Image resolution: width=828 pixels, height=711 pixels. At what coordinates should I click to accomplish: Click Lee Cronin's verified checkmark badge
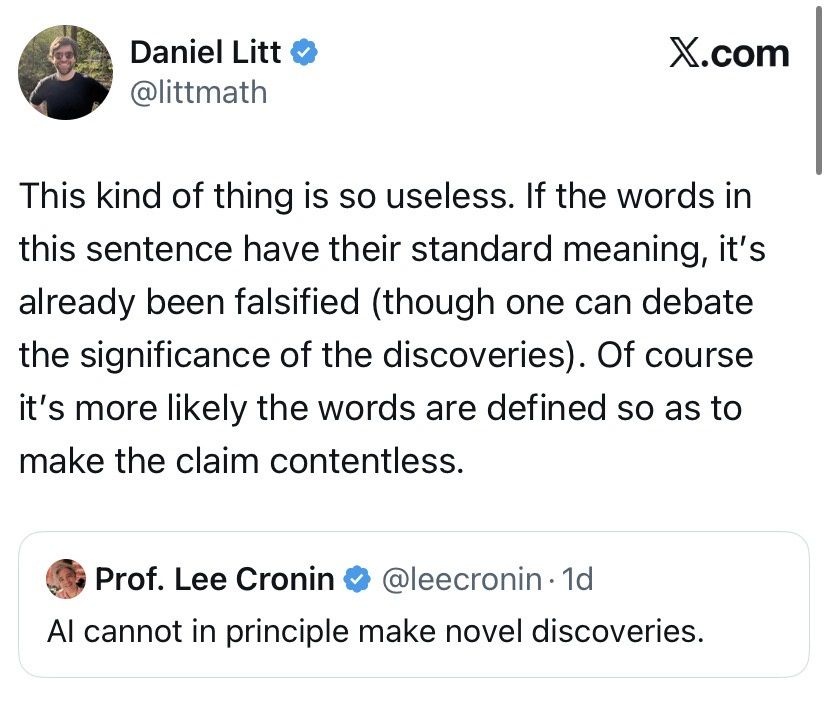pyautogui.click(x=355, y=579)
